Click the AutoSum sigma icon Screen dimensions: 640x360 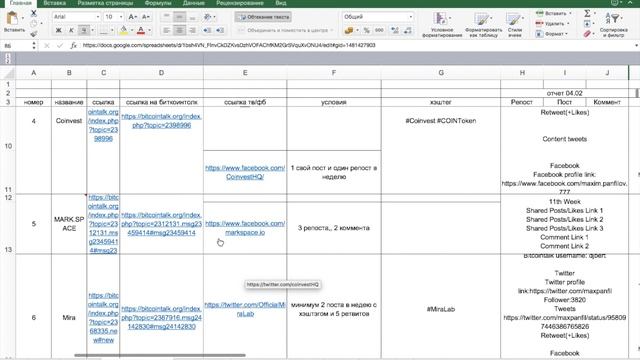click(x=587, y=13)
